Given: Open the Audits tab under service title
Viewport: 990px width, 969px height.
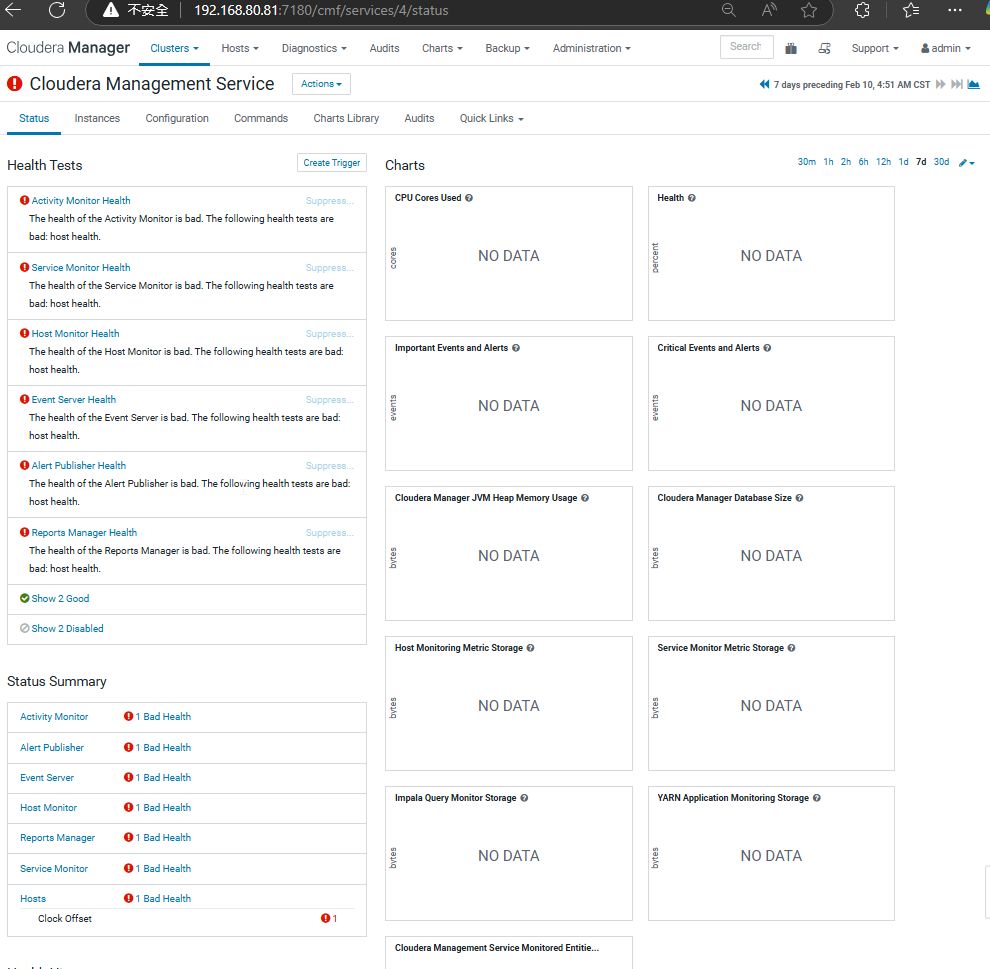Looking at the screenshot, I should click(419, 118).
